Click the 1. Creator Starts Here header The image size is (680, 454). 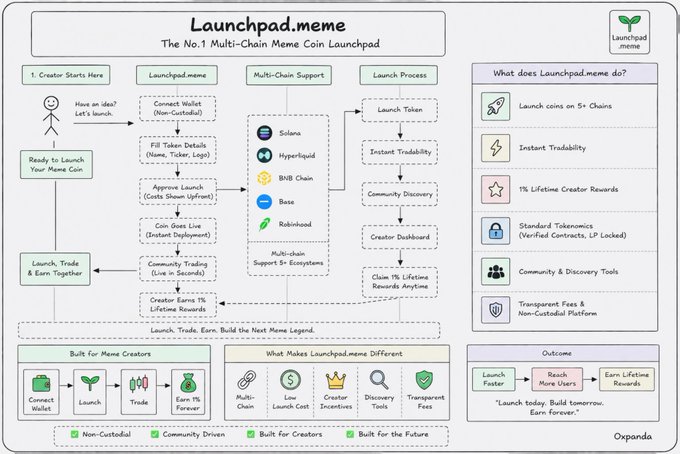pyautogui.click(x=66, y=75)
